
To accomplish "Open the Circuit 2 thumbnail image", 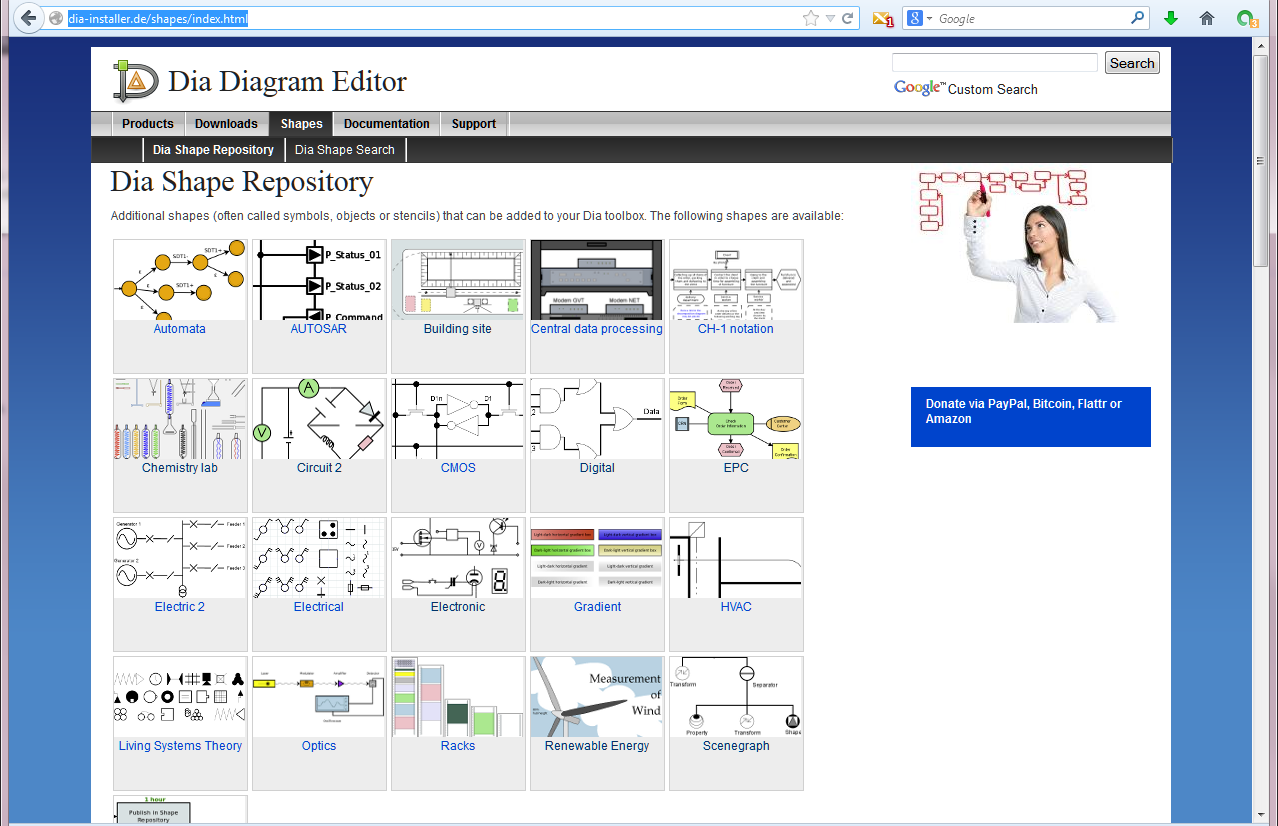I will point(319,419).
